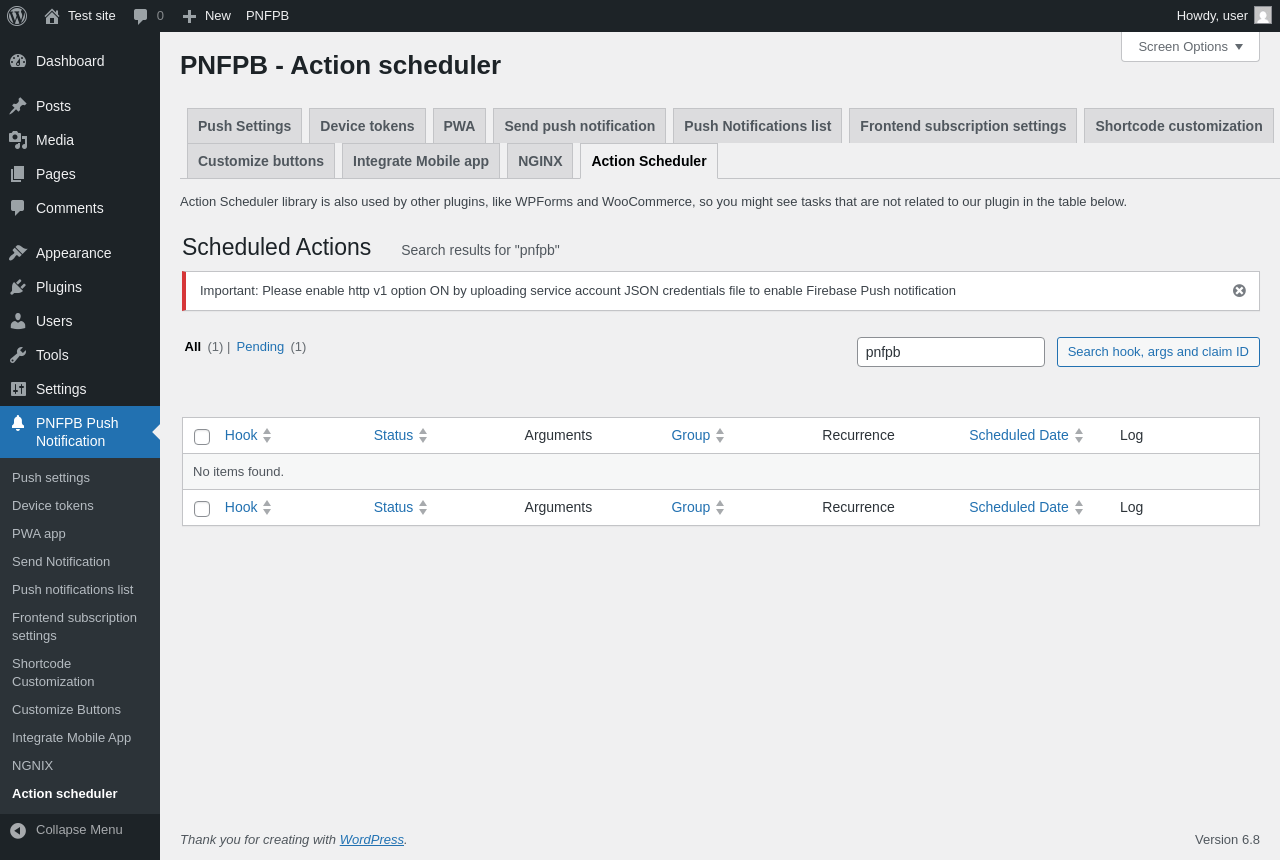Sort by Scheduled Date in header row
Viewport: 1280px width, 860px height.
pyautogui.click(x=1018, y=435)
